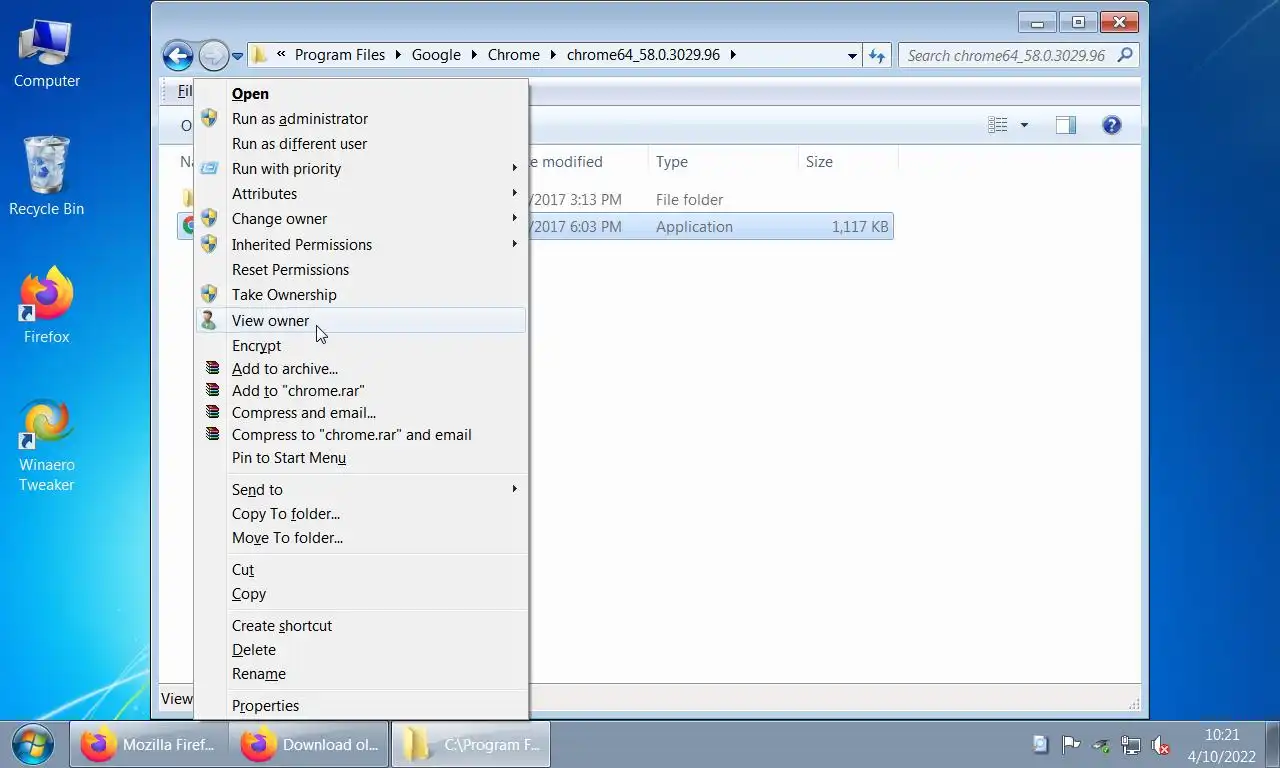
Task: Click the shield icon beside Run as administrator
Action: 209,118
